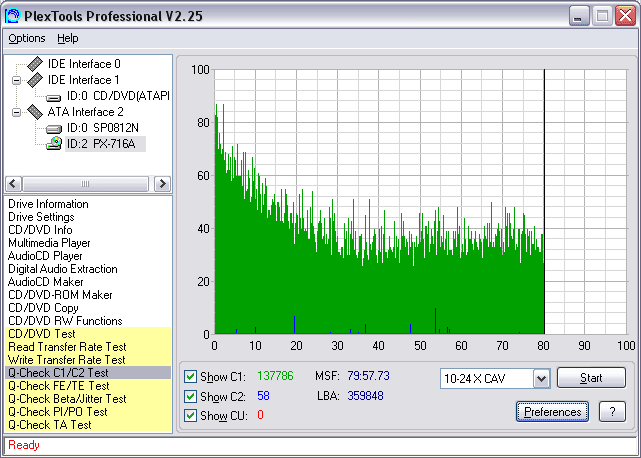Image resolution: width=641 pixels, height=458 pixels.
Task: Click the disc drive icon beside PX-716A
Action: (54, 143)
